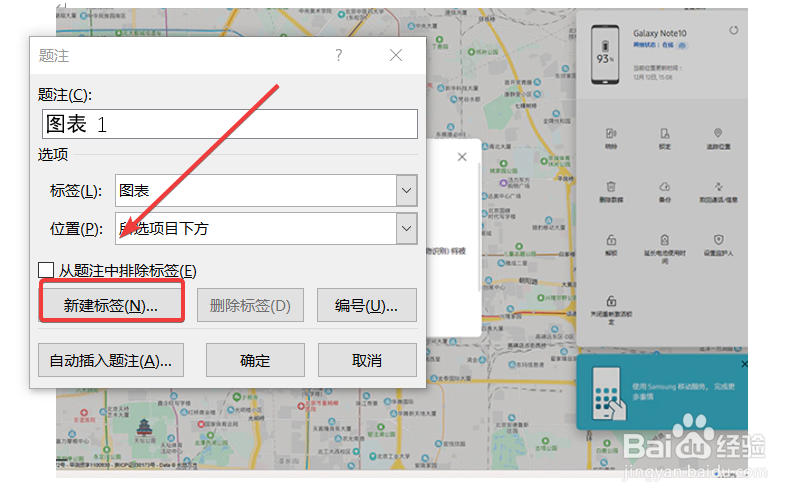The width and height of the screenshot is (812, 500).
Task: Close the small white popup on the map
Action: [x=462, y=157]
